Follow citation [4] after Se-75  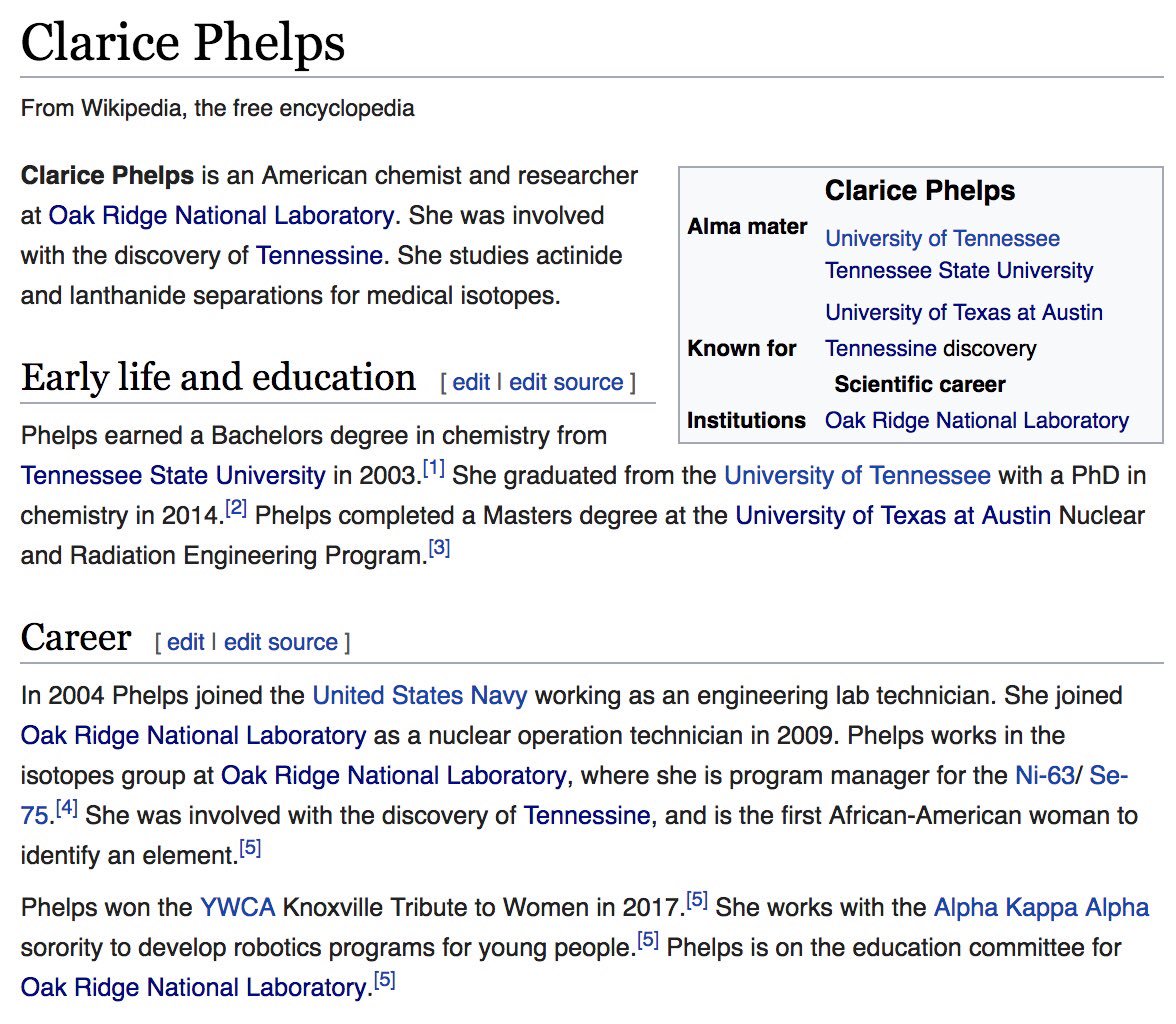67,809
